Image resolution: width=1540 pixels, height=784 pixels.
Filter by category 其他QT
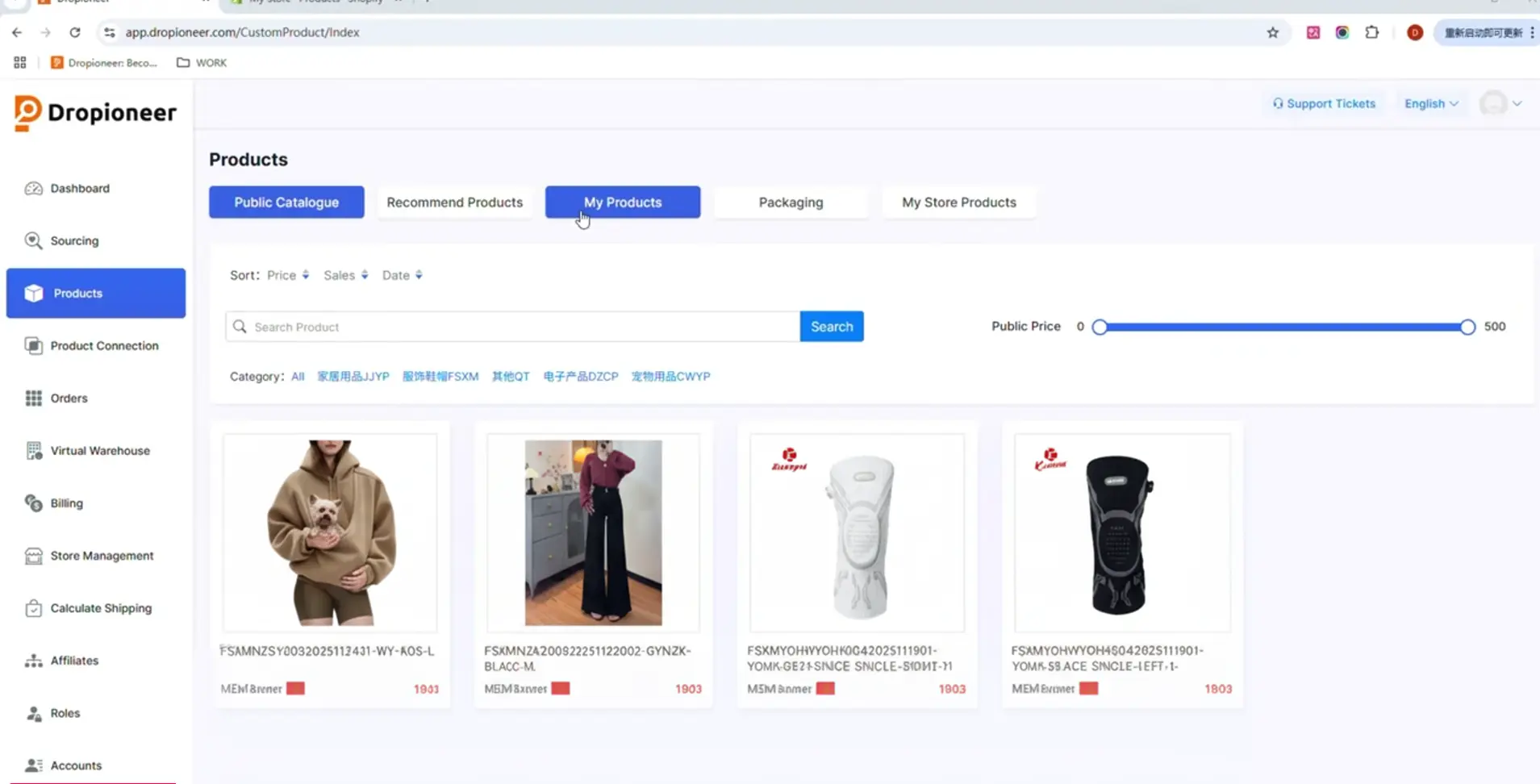509,376
